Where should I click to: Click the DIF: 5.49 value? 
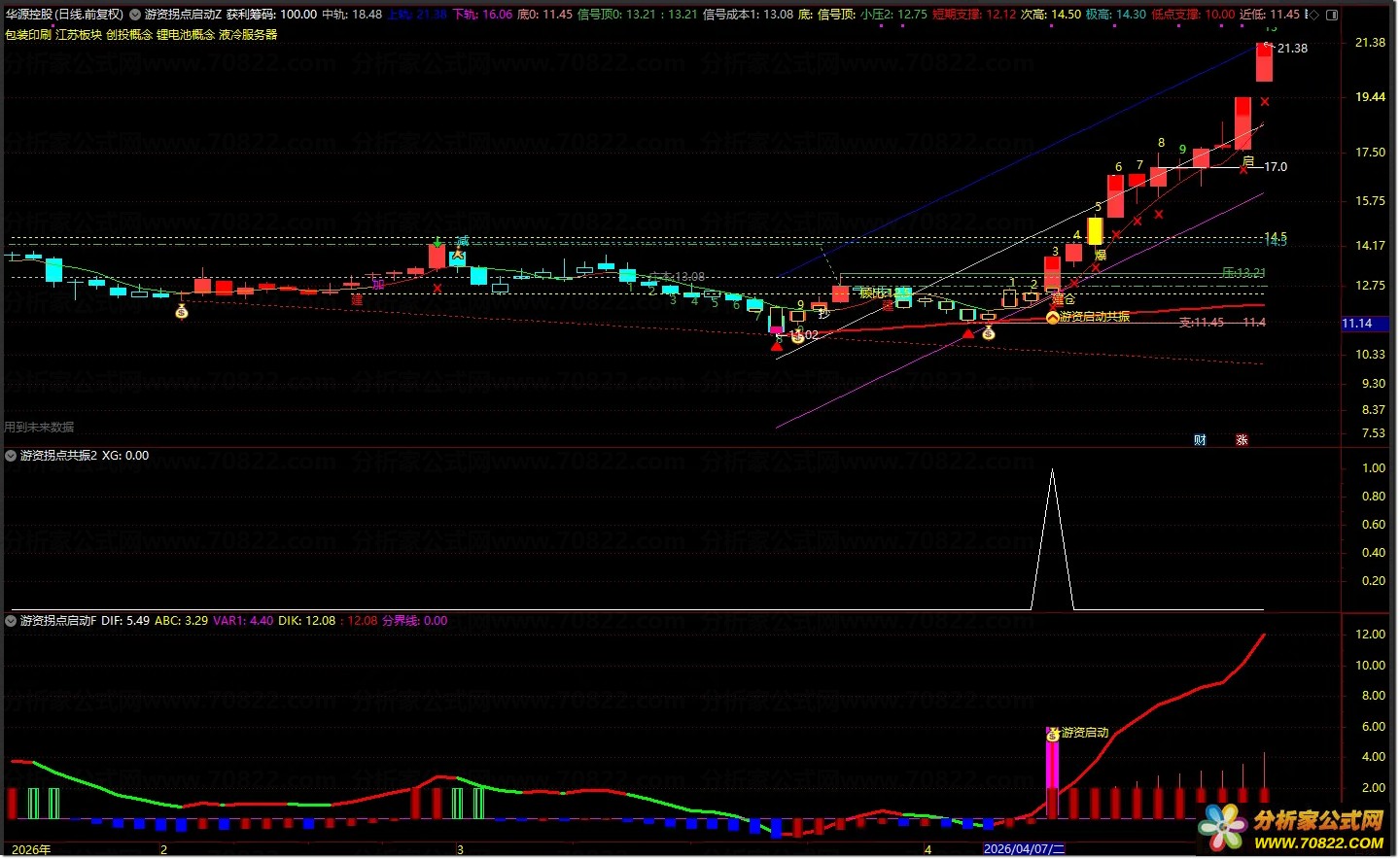(125, 620)
